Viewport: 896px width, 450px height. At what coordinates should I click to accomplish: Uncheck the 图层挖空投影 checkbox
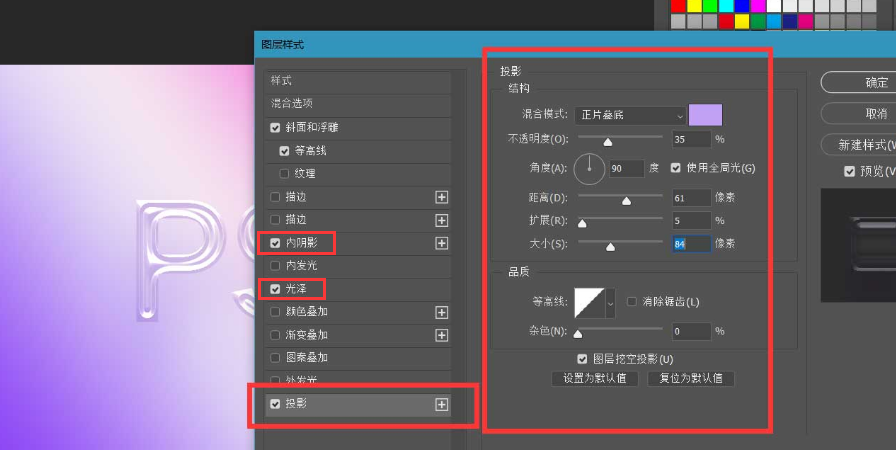[x=583, y=359]
